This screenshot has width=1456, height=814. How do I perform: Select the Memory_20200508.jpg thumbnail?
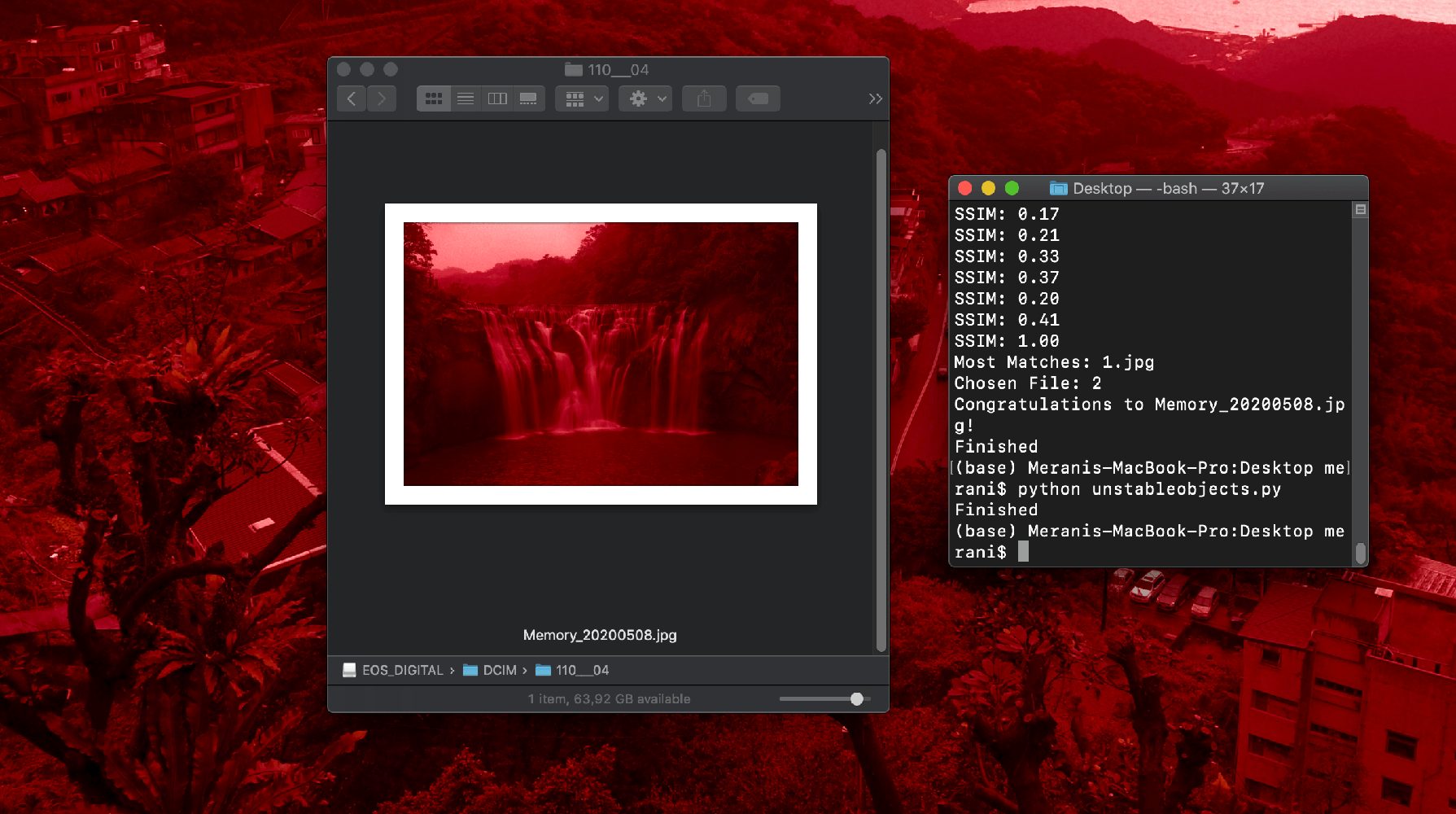[x=601, y=354]
